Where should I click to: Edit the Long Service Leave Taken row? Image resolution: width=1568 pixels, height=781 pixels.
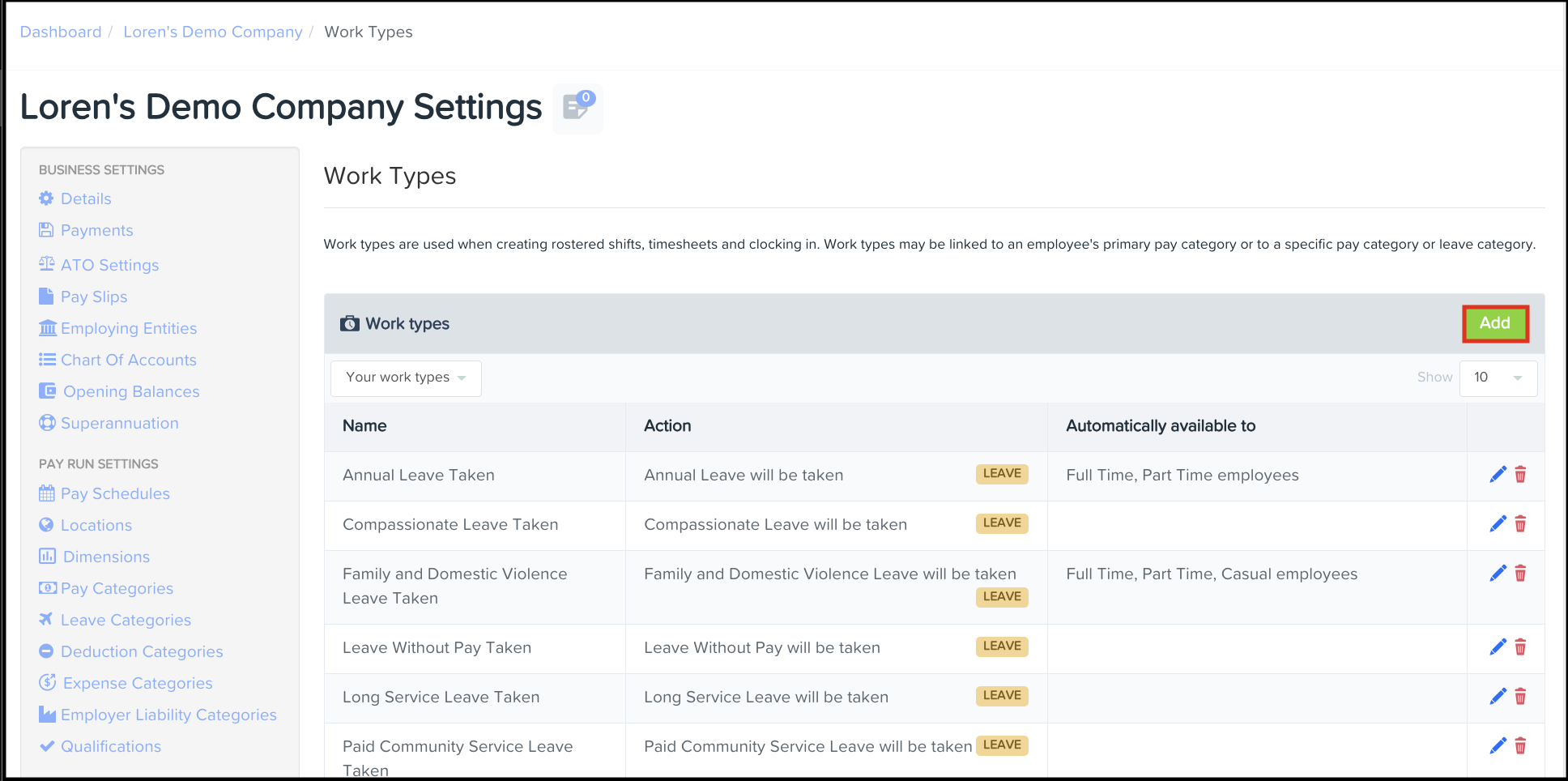coord(1498,697)
